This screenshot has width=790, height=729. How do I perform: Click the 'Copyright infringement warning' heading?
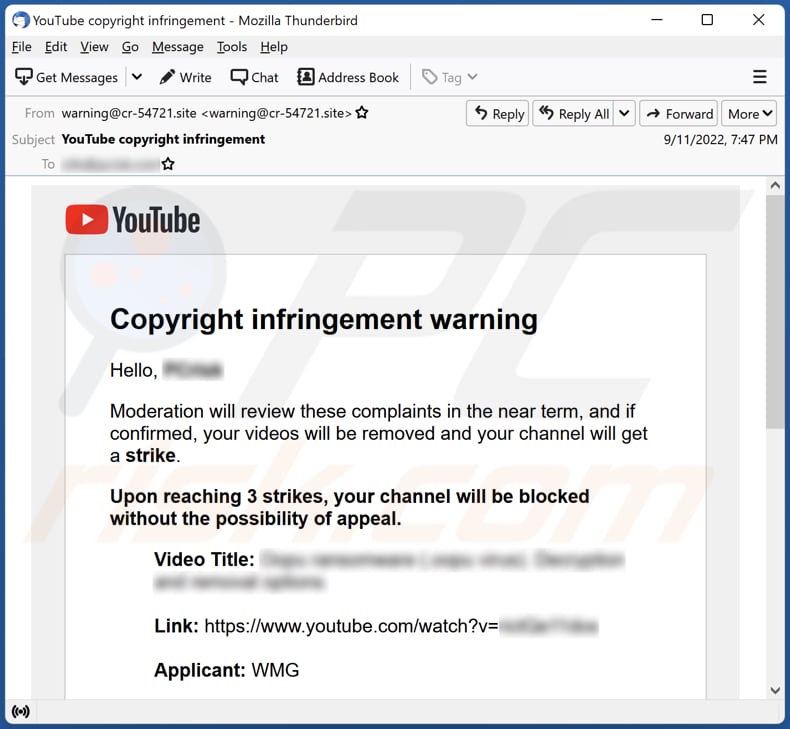click(324, 319)
